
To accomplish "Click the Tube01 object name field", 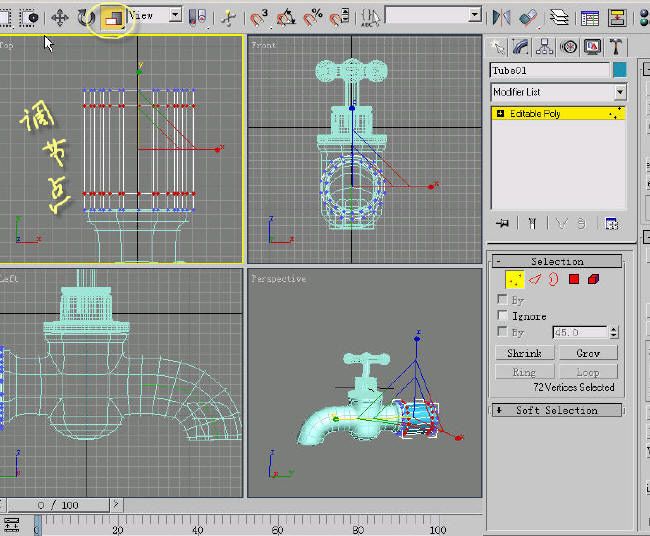I will click(550, 70).
